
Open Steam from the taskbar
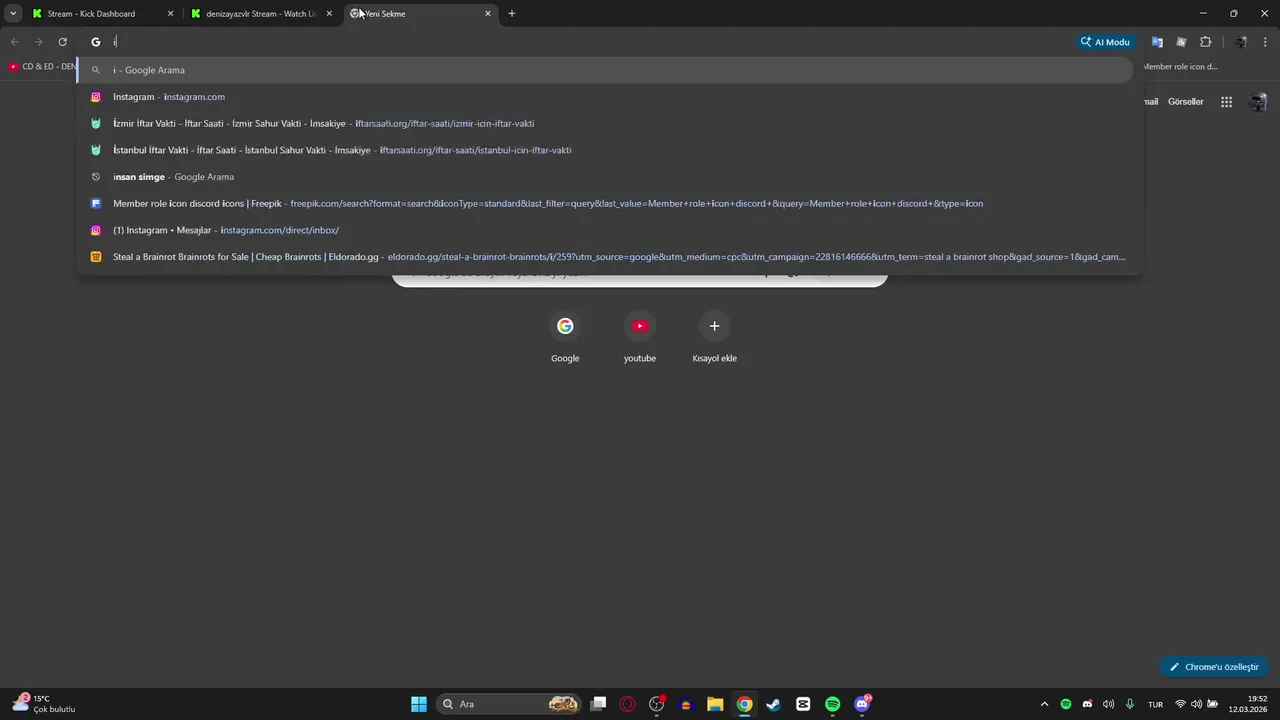(773, 704)
